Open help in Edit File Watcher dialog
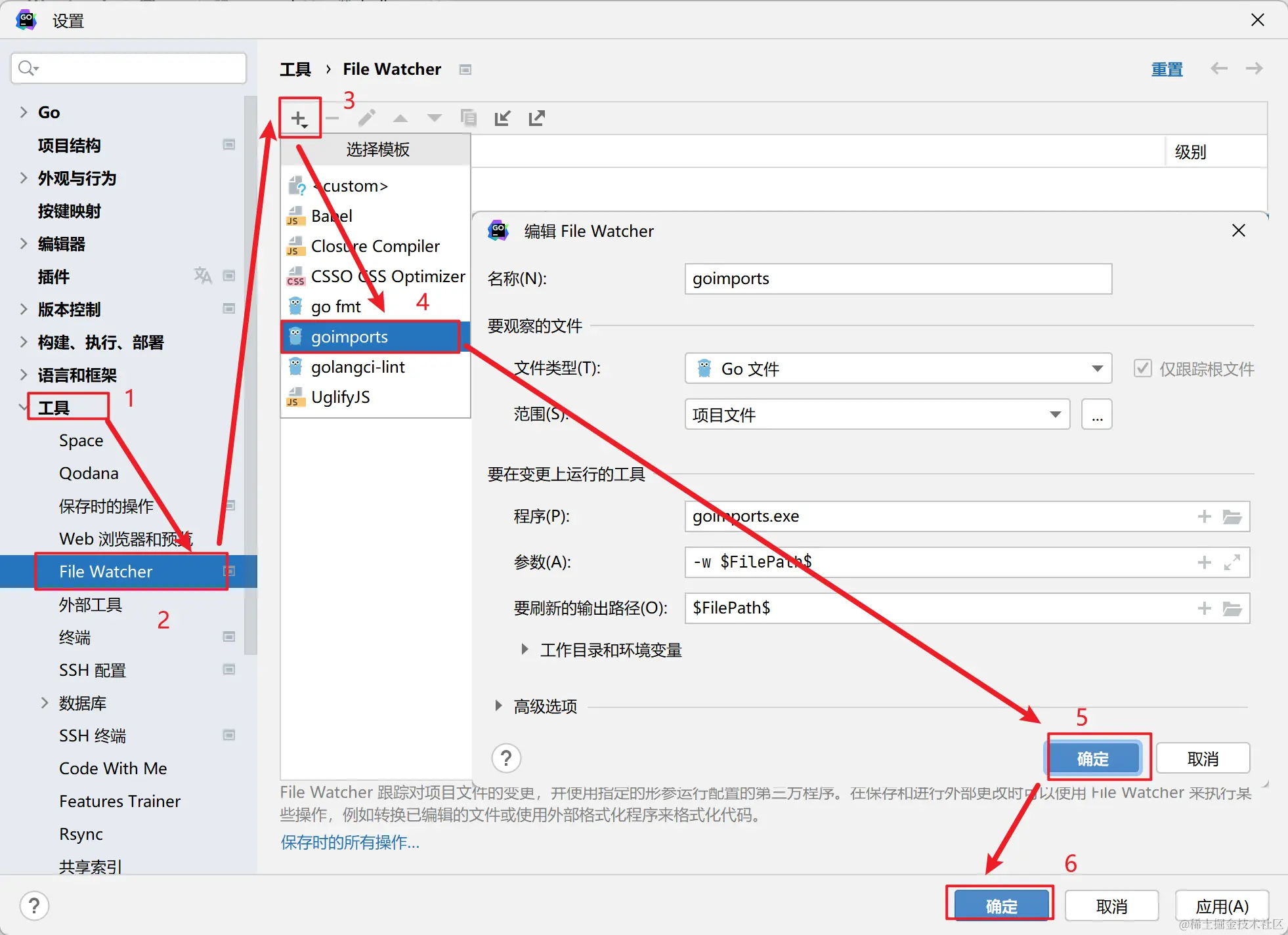Viewport: 1288px width, 935px height. [506, 758]
